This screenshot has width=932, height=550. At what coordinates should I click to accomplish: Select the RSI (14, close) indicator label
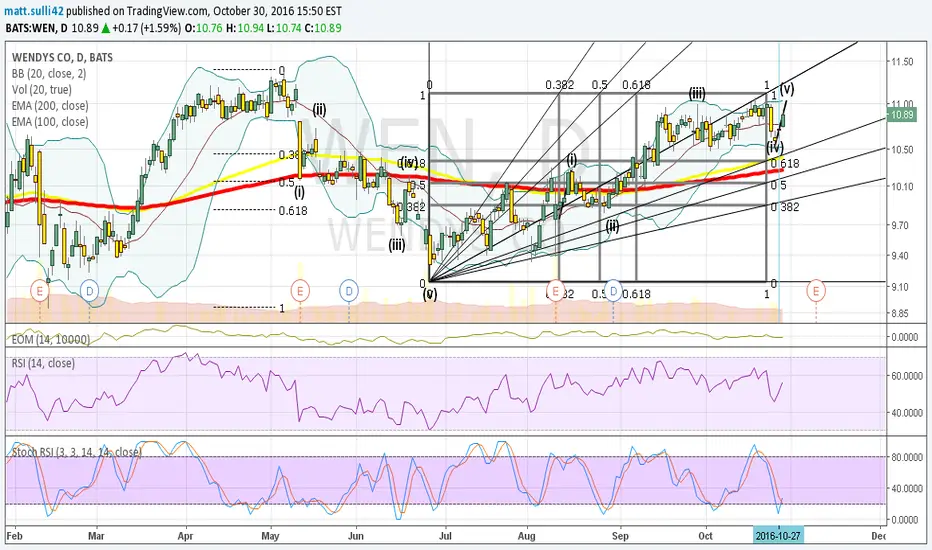pos(43,363)
